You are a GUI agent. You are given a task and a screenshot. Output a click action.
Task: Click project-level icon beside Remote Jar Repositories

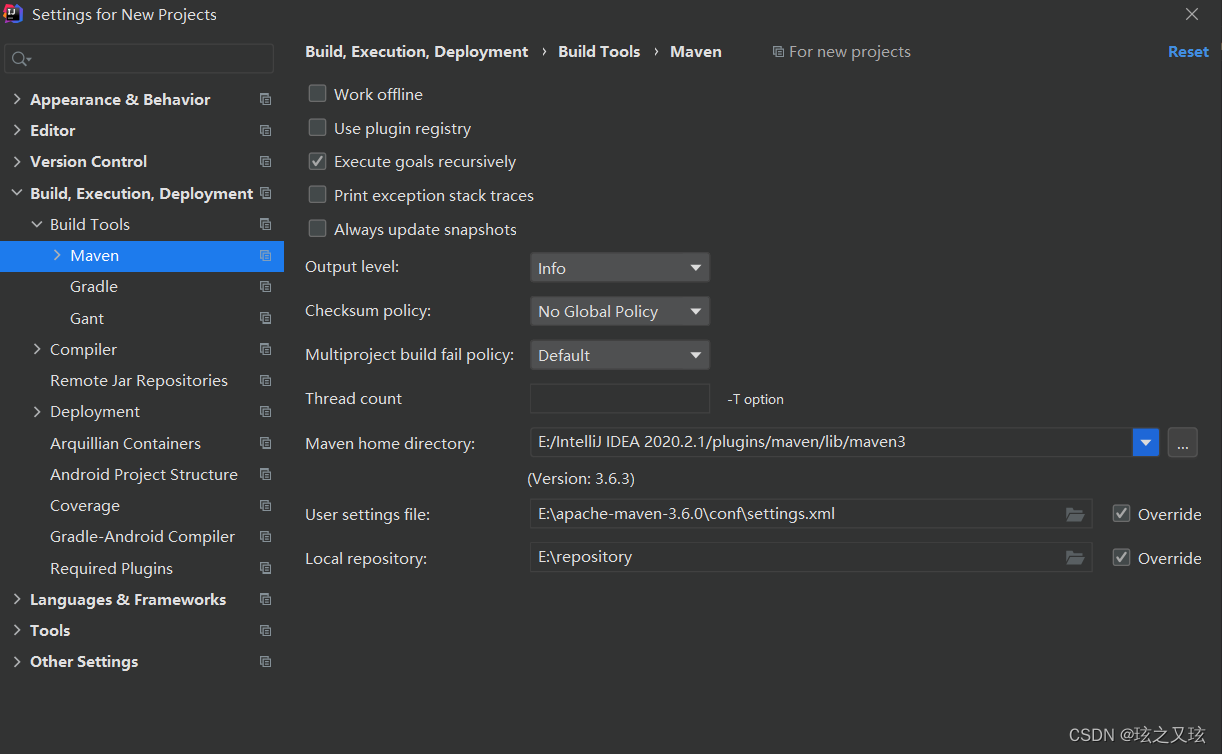coord(265,380)
